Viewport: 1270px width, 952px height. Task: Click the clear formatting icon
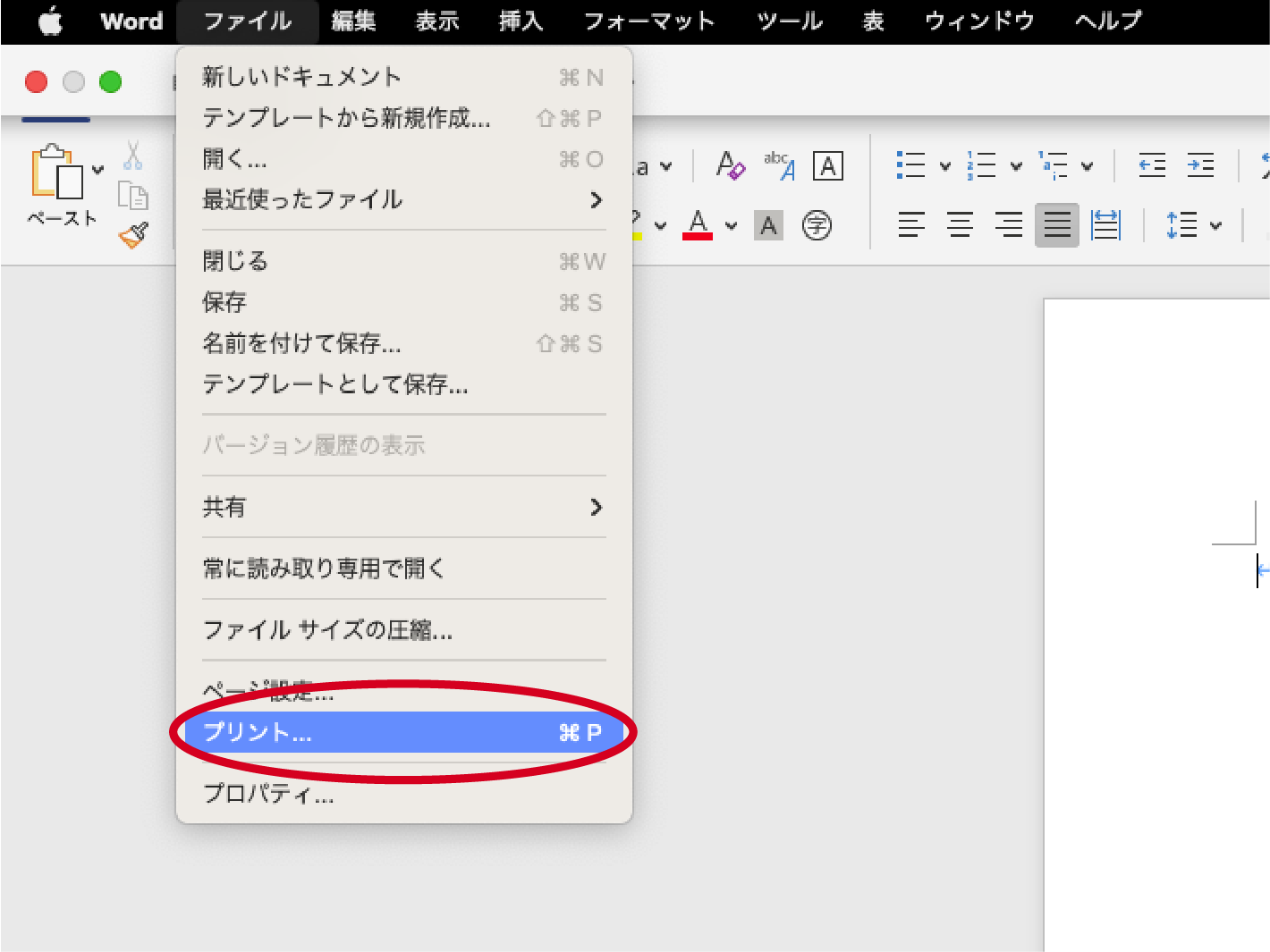pyautogui.click(x=731, y=165)
